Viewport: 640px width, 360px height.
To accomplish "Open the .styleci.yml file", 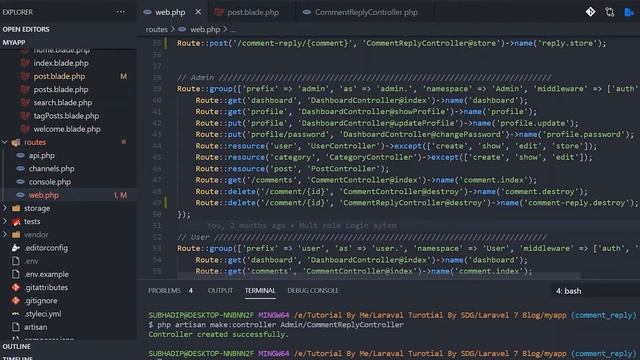I will coord(43,314).
